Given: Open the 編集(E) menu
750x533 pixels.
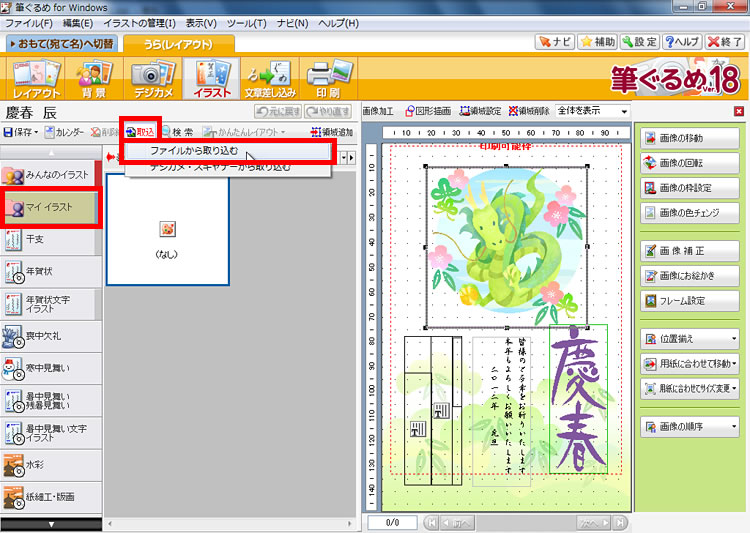Looking at the screenshot, I should 77,23.
